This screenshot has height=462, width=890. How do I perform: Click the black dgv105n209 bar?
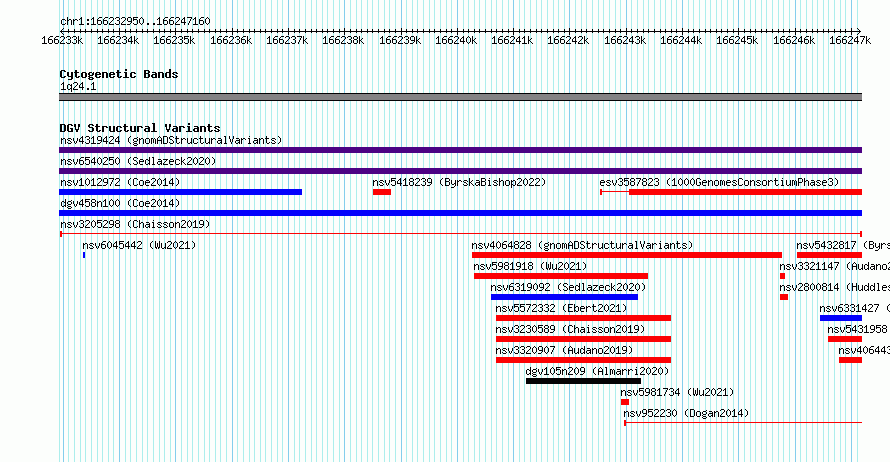[583, 381]
